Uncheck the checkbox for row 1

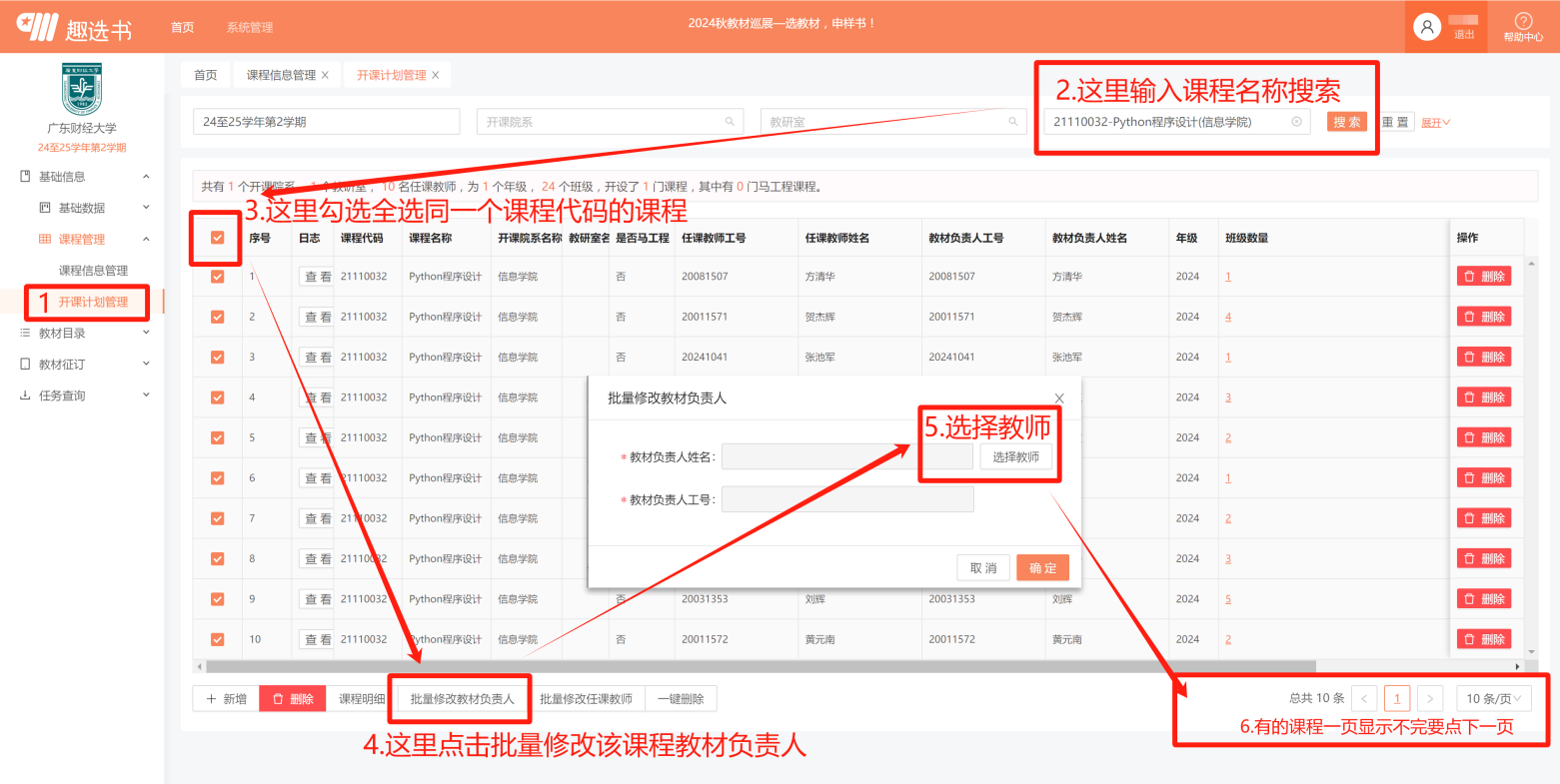pos(217,277)
